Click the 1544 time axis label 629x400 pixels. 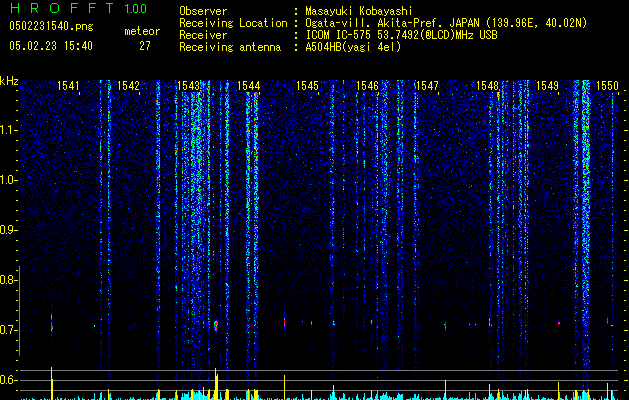pyautogui.click(x=248, y=85)
